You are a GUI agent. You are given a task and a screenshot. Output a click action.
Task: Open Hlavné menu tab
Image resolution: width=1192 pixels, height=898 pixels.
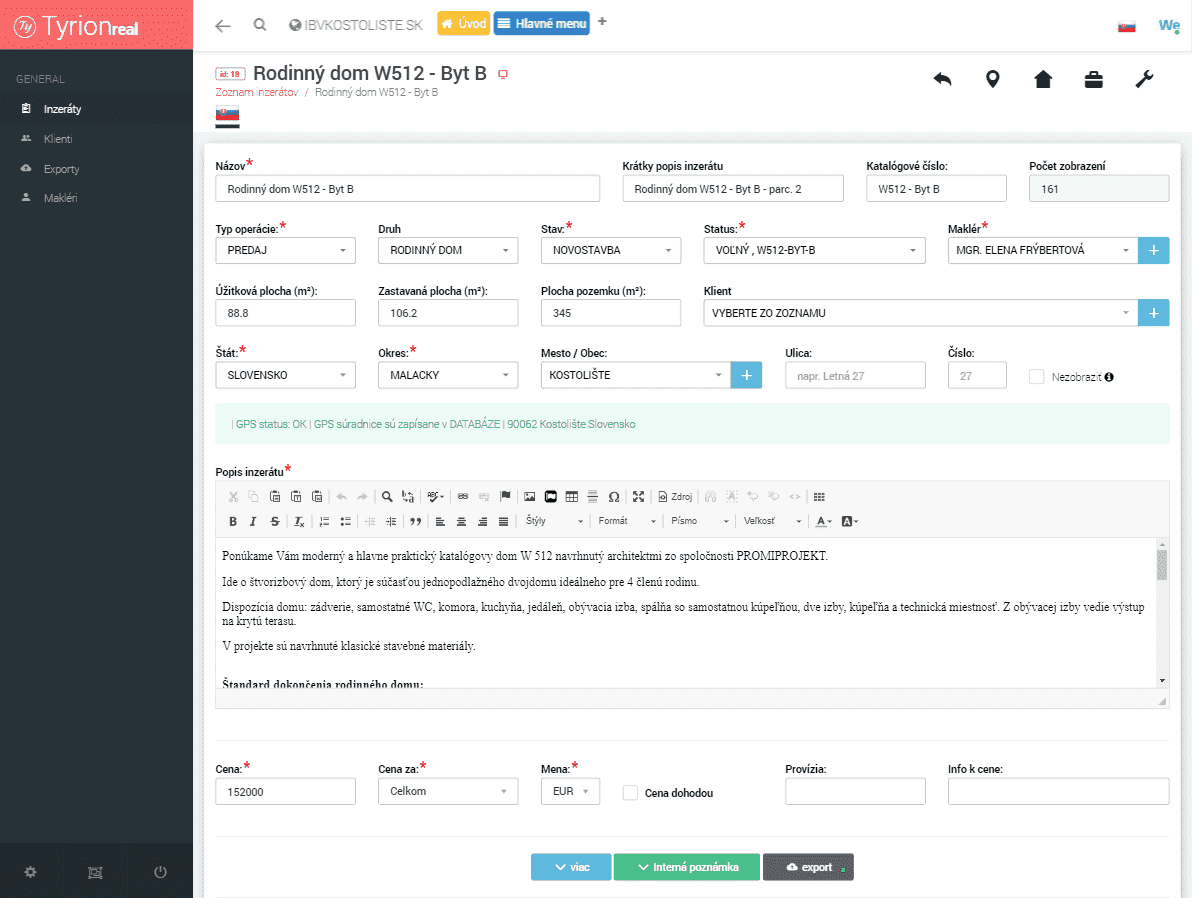pyautogui.click(x=541, y=24)
